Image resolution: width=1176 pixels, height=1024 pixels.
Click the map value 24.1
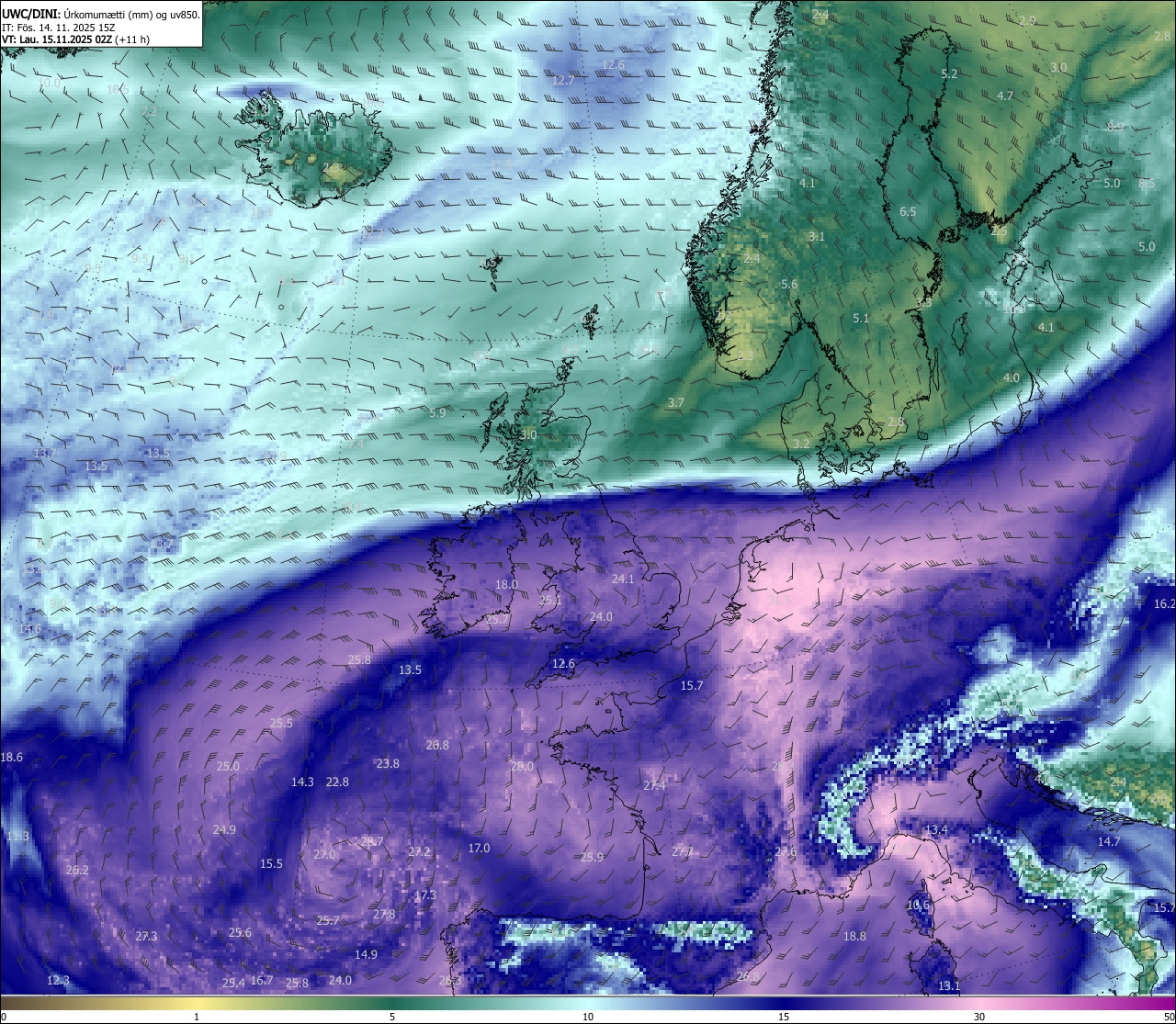pos(623,580)
